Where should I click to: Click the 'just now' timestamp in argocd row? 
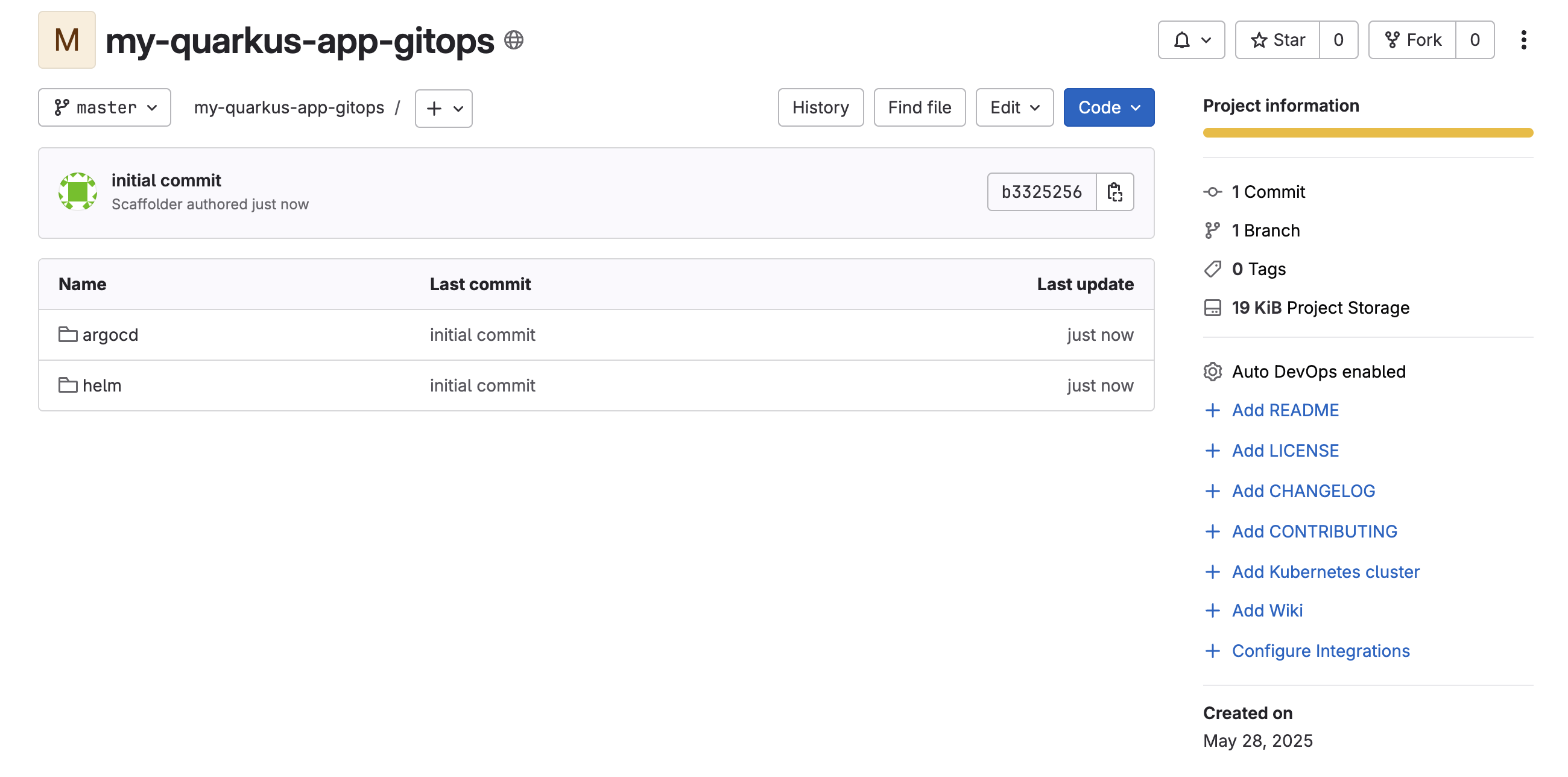pyautogui.click(x=1099, y=335)
